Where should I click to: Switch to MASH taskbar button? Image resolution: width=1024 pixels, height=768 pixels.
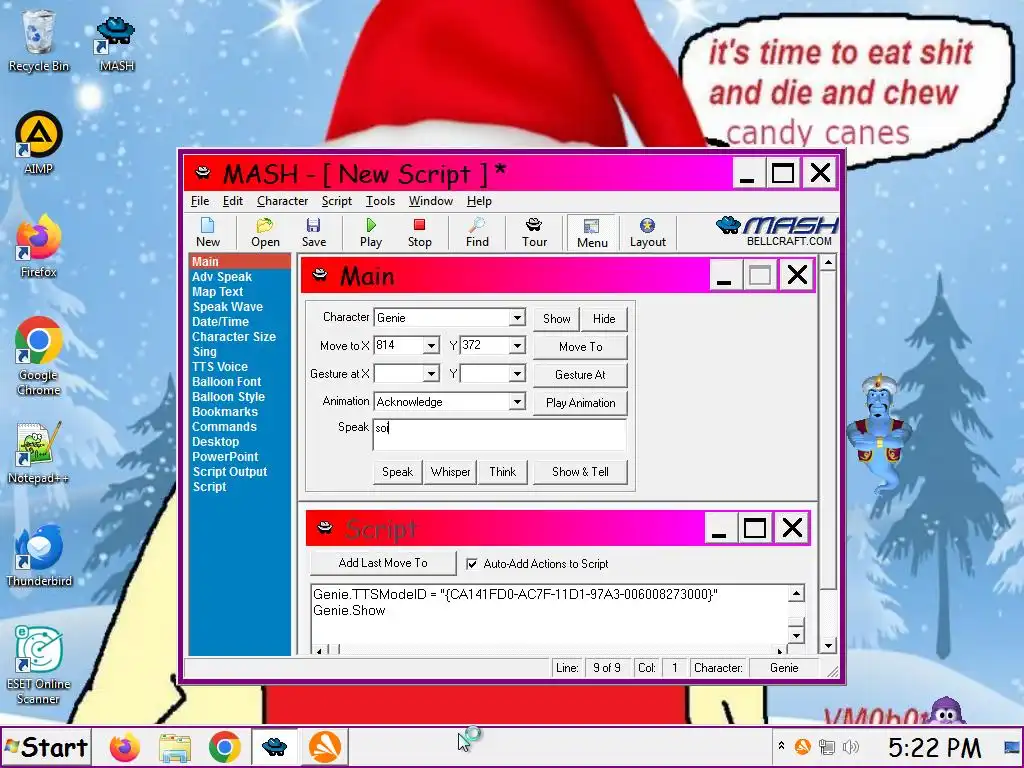[274, 747]
